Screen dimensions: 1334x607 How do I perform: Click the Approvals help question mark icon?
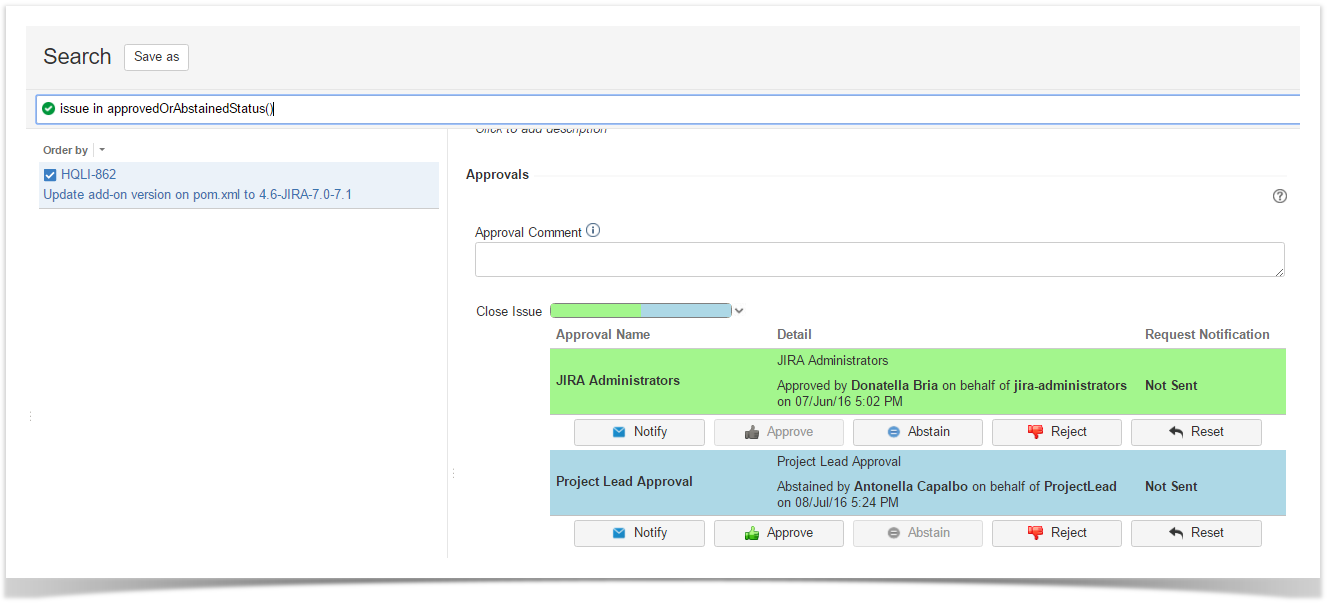point(1279,196)
